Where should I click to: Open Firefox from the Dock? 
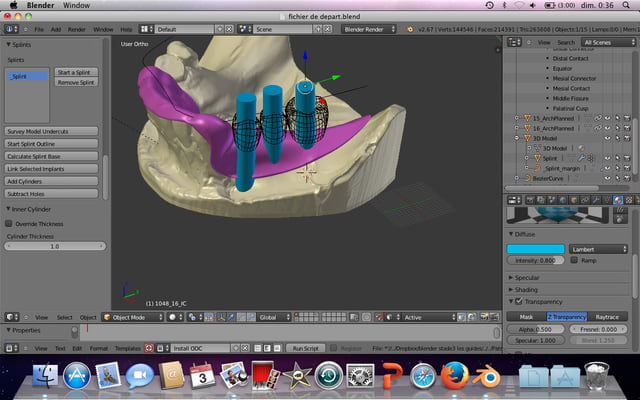coord(453,377)
